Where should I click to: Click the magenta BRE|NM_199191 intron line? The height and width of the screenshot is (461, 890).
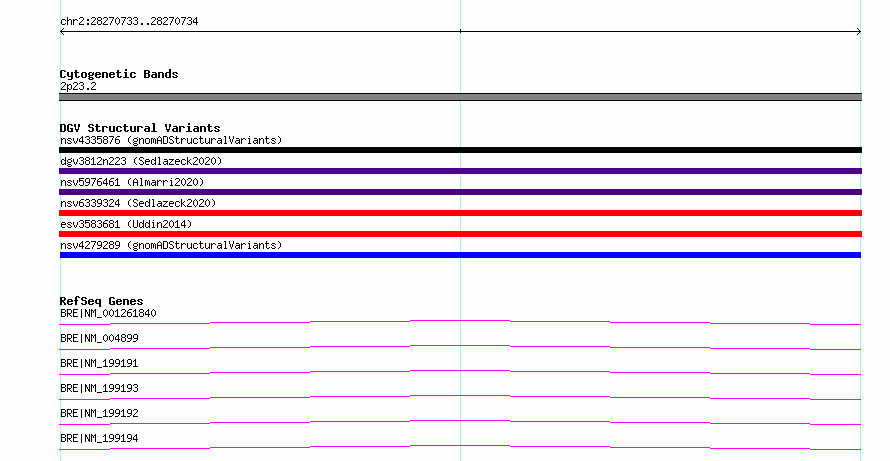(x=460, y=372)
